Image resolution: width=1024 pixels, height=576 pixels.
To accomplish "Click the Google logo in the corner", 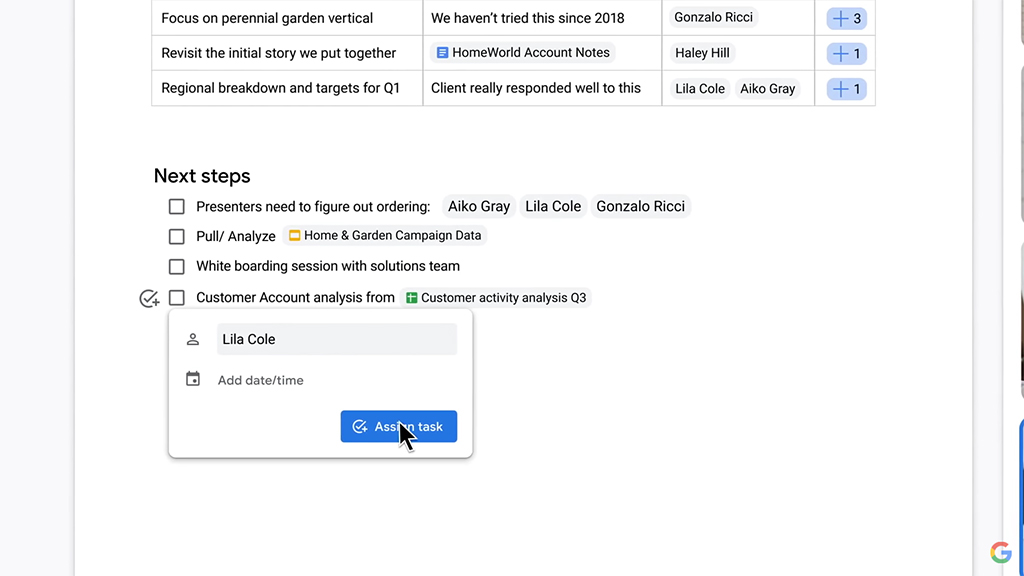I will [1000, 552].
